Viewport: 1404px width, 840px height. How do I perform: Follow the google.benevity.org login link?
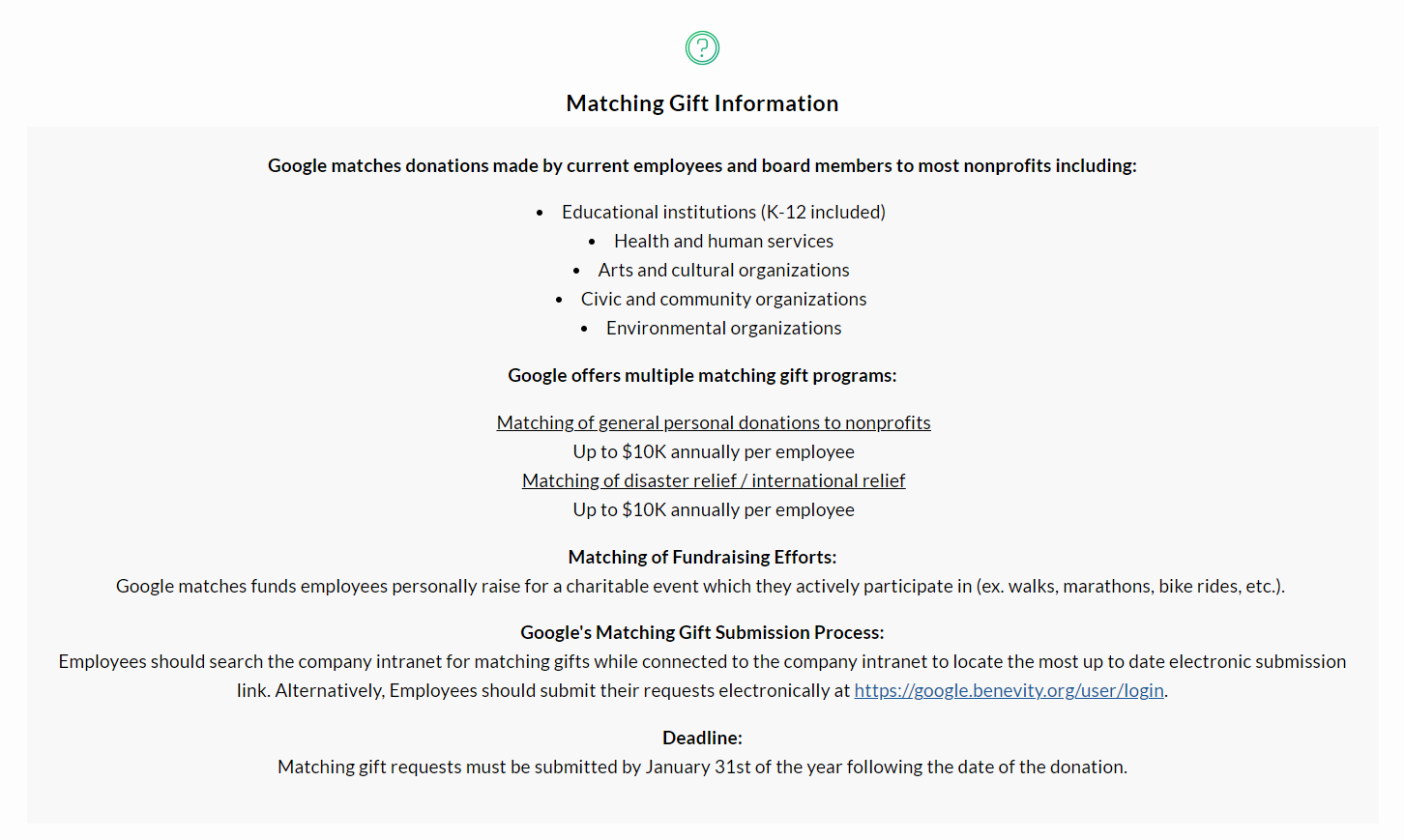[1009, 690]
